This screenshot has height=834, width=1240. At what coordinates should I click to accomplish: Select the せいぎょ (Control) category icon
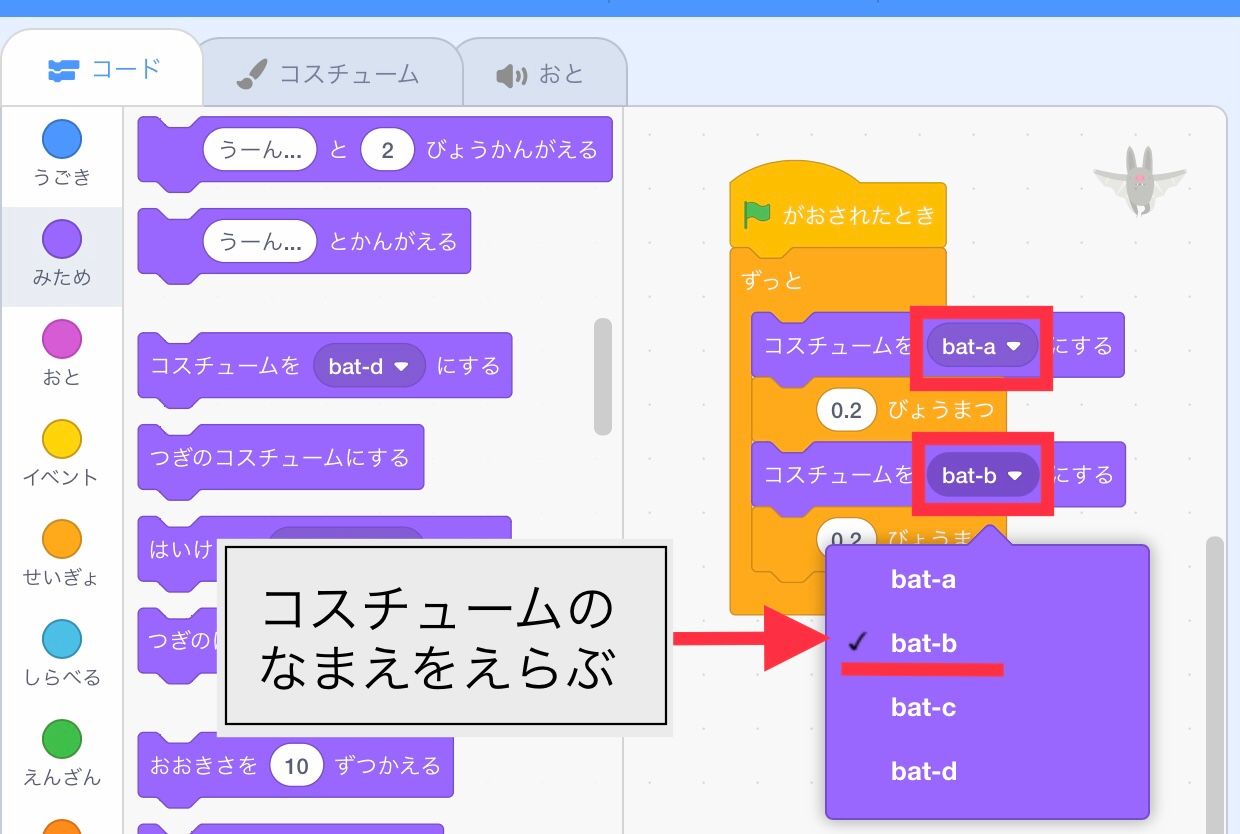coord(62,533)
